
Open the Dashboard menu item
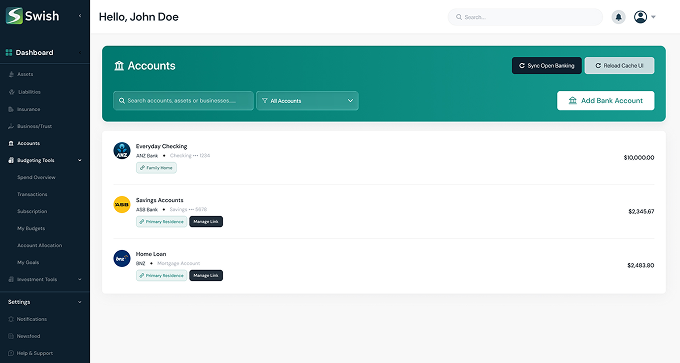tap(34, 52)
